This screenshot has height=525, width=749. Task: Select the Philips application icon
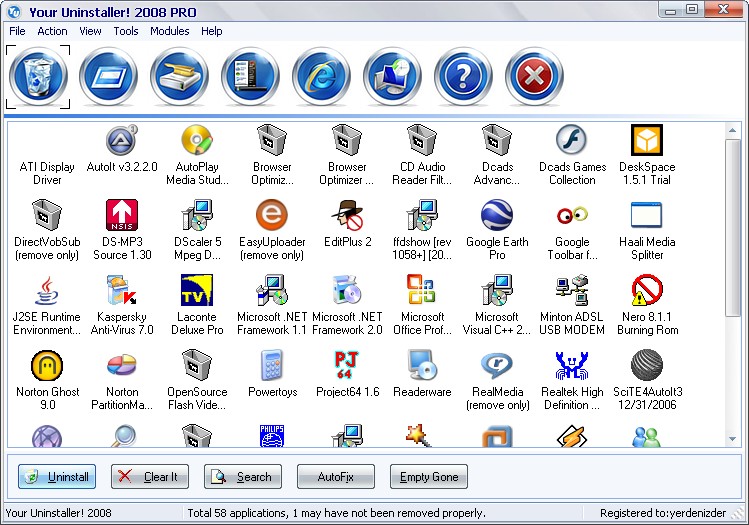pos(272,436)
